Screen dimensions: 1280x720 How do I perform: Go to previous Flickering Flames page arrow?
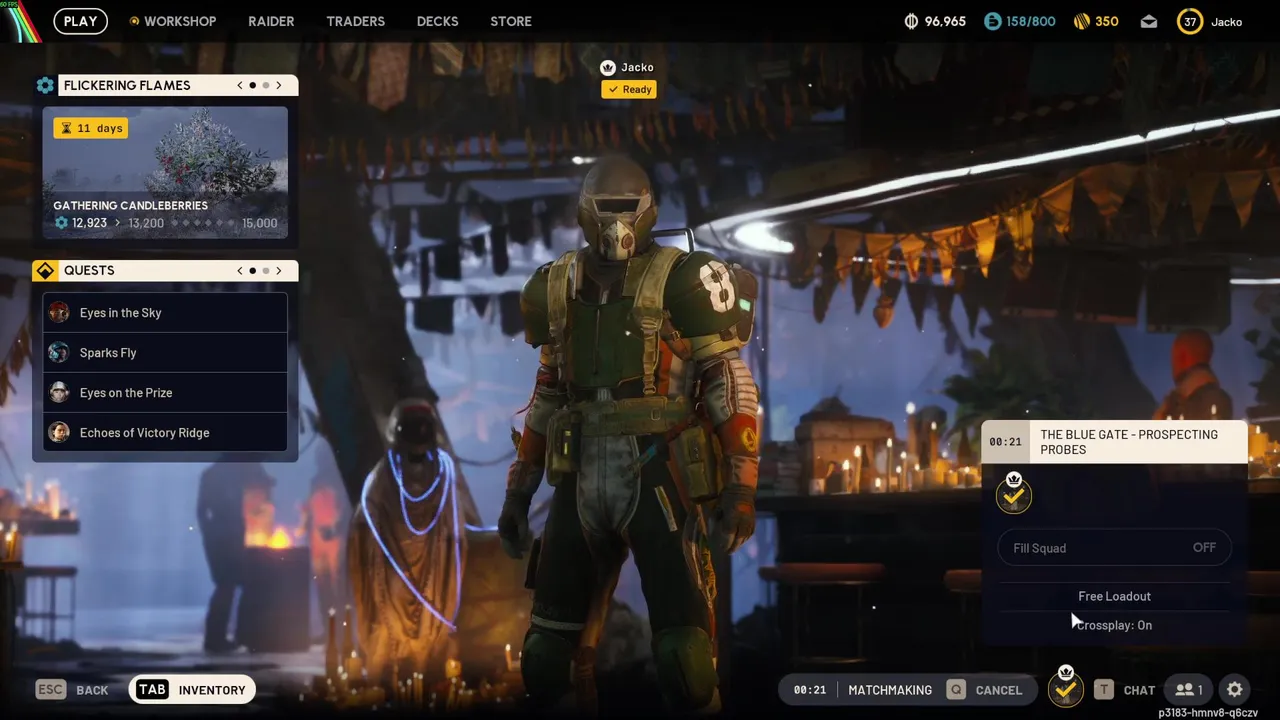[x=240, y=85]
